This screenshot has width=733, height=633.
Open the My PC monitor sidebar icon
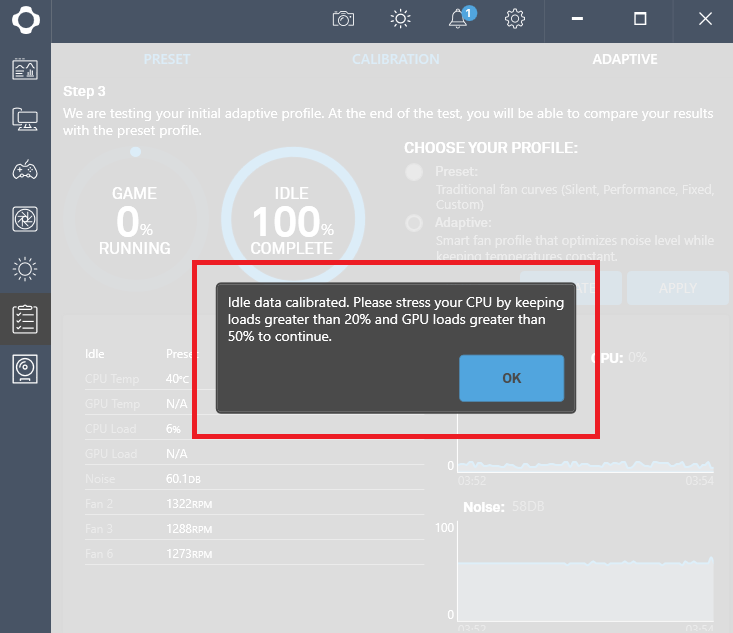[x=25, y=119]
